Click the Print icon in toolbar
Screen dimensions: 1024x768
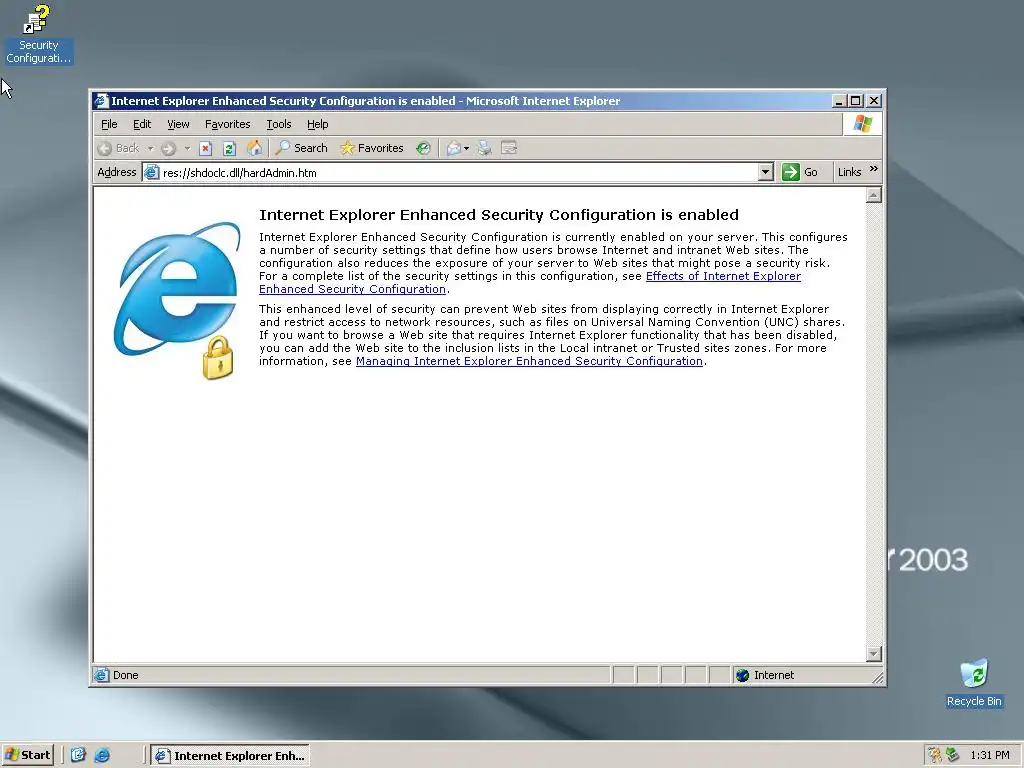click(484, 148)
